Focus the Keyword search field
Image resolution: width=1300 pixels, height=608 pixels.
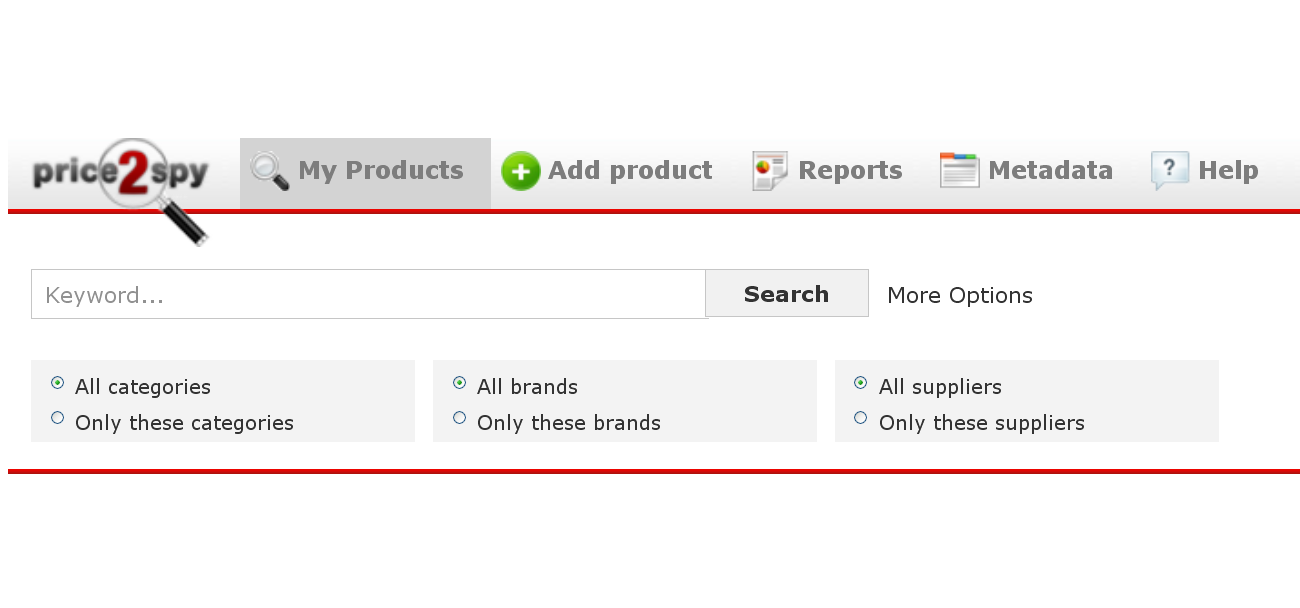click(x=369, y=294)
